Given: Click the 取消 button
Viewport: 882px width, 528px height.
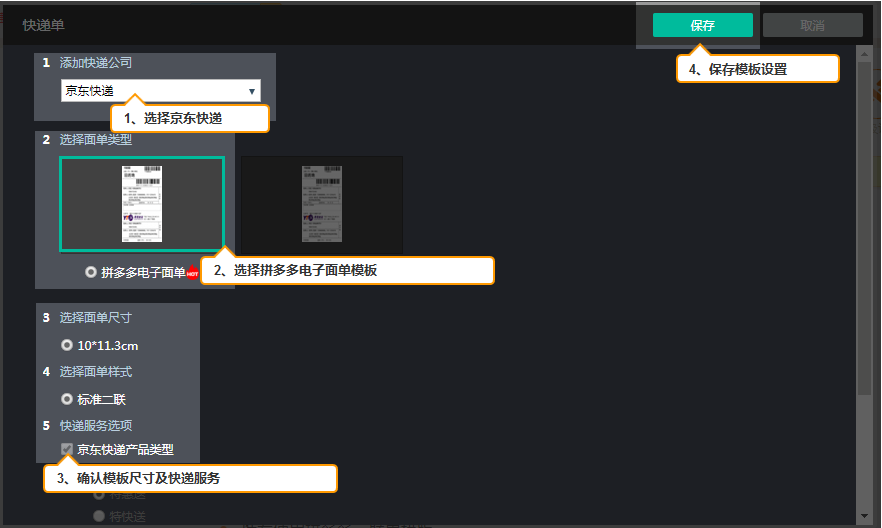Looking at the screenshot, I should click(813, 25).
